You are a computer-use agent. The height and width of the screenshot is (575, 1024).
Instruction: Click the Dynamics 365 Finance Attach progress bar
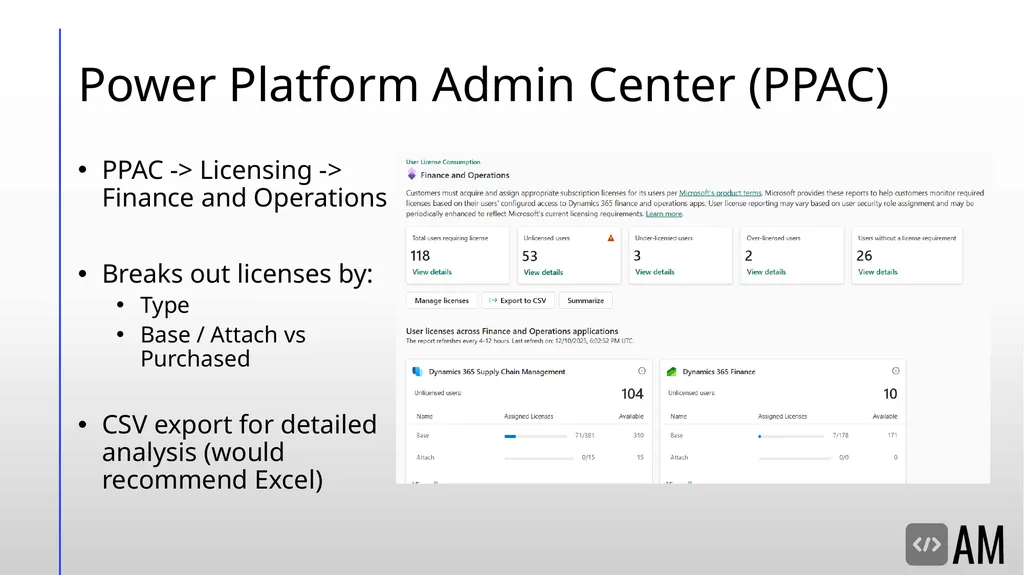coord(793,458)
